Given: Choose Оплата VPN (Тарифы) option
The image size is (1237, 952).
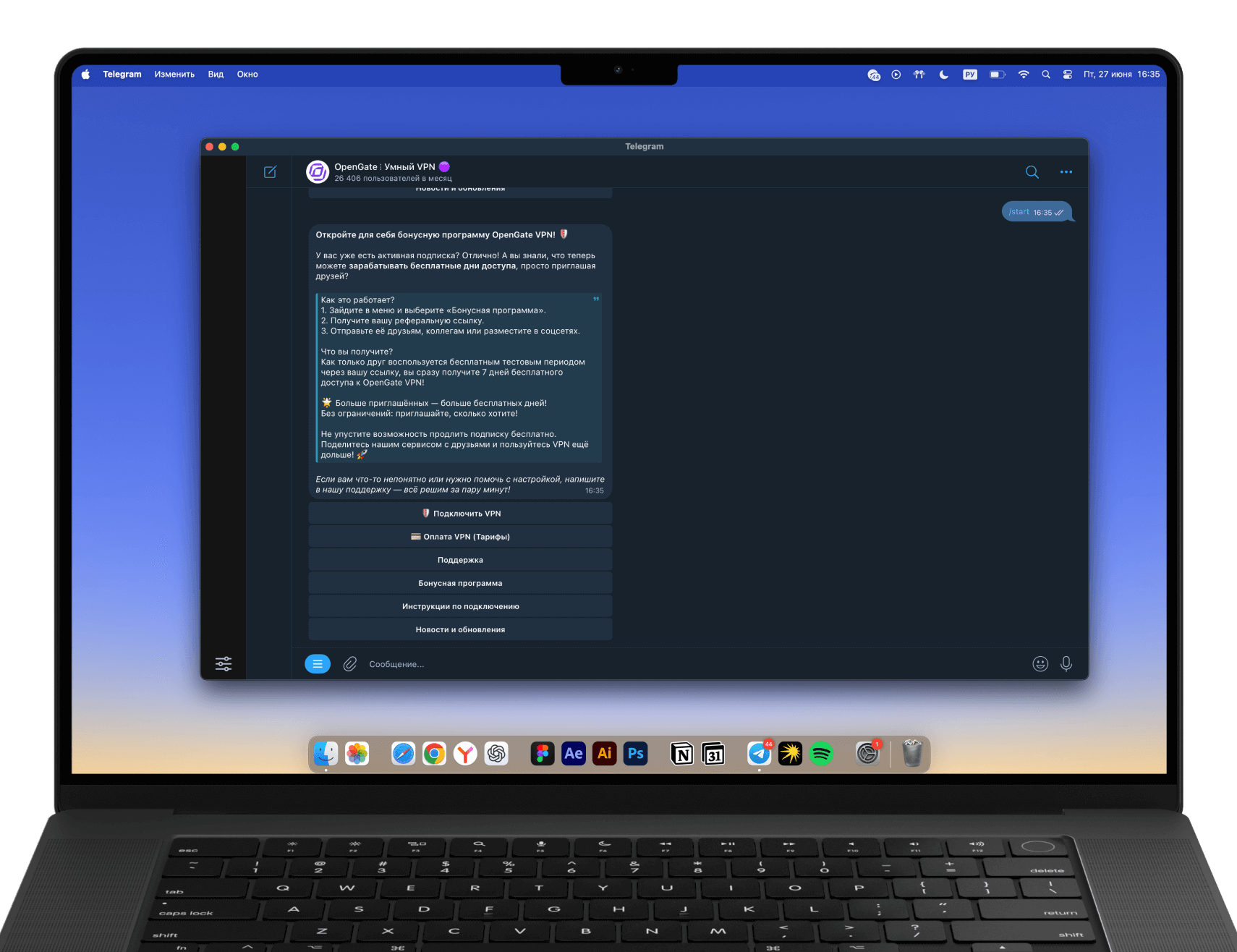Looking at the screenshot, I should 460,537.
